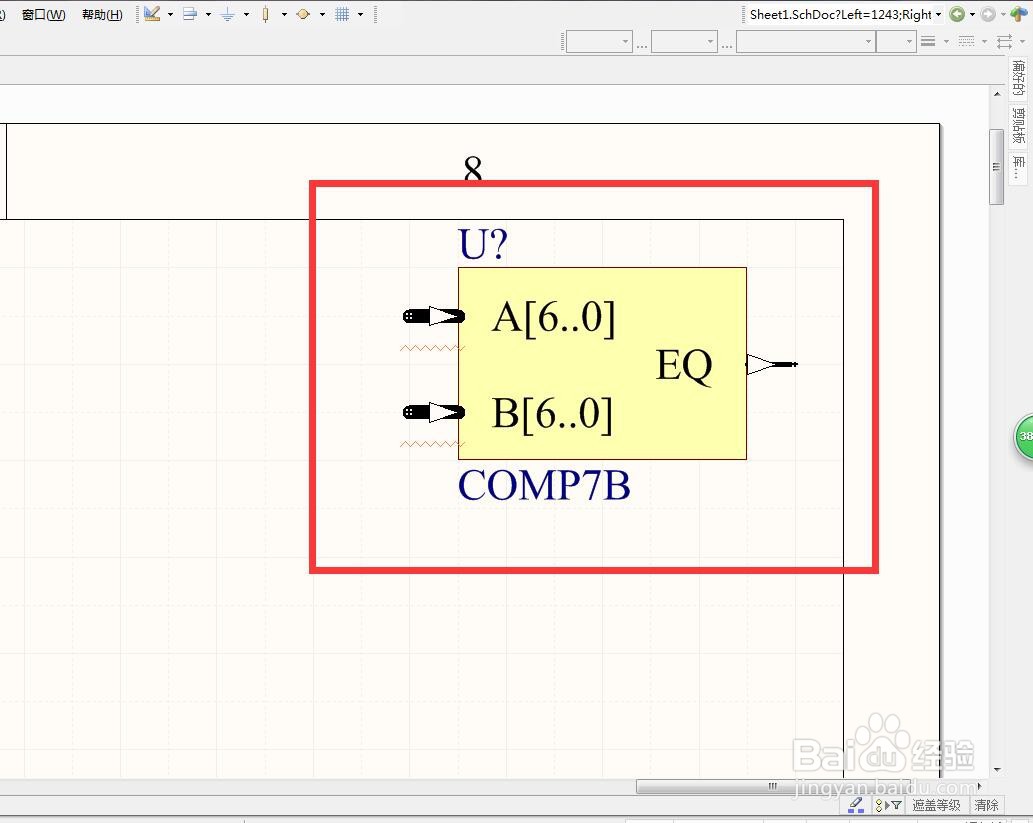The image size is (1033, 823).
Task: Click the power sources ground icon
Action: coord(227,14)
